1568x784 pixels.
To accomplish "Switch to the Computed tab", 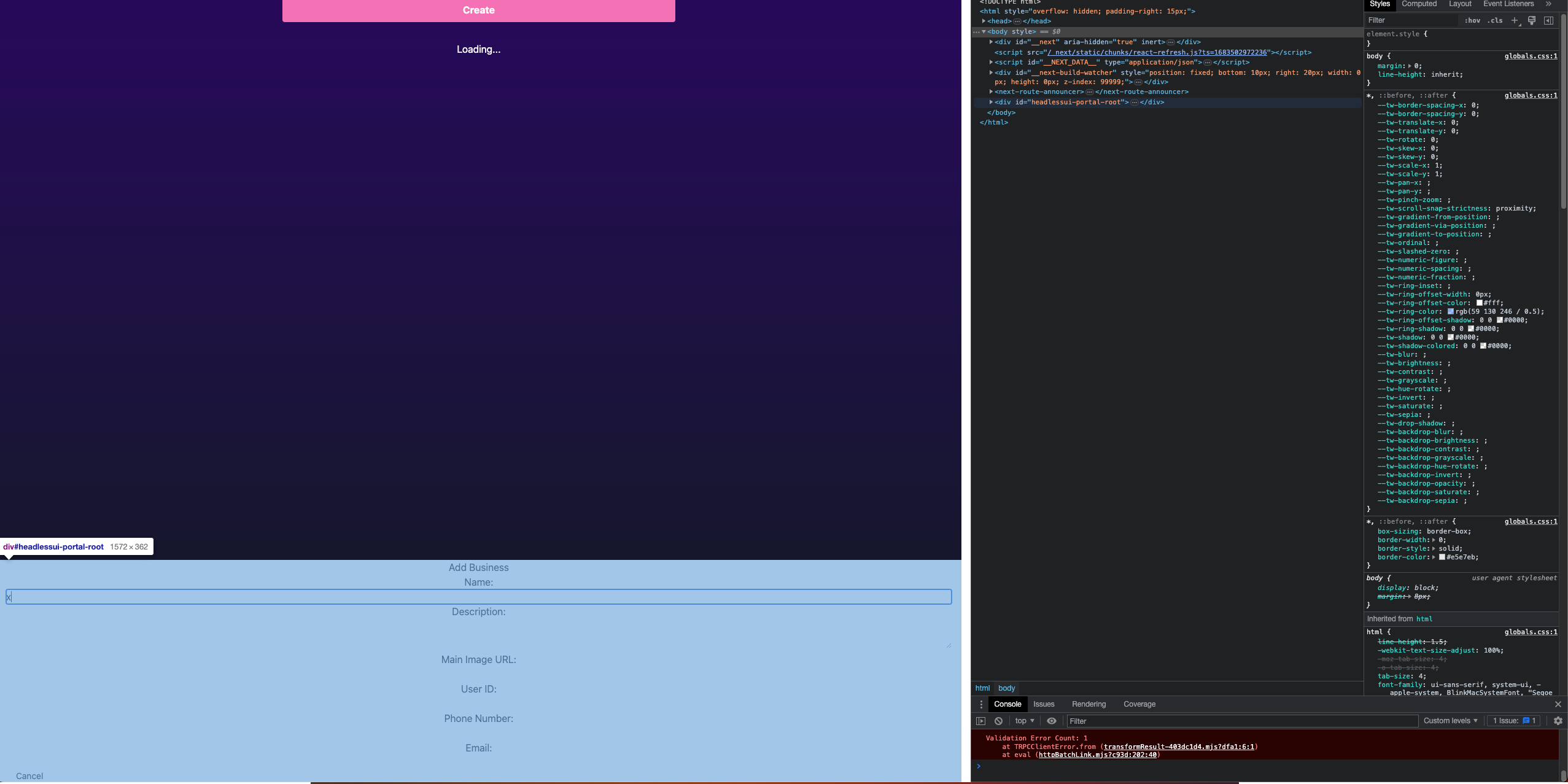I will pos(1419,4).
